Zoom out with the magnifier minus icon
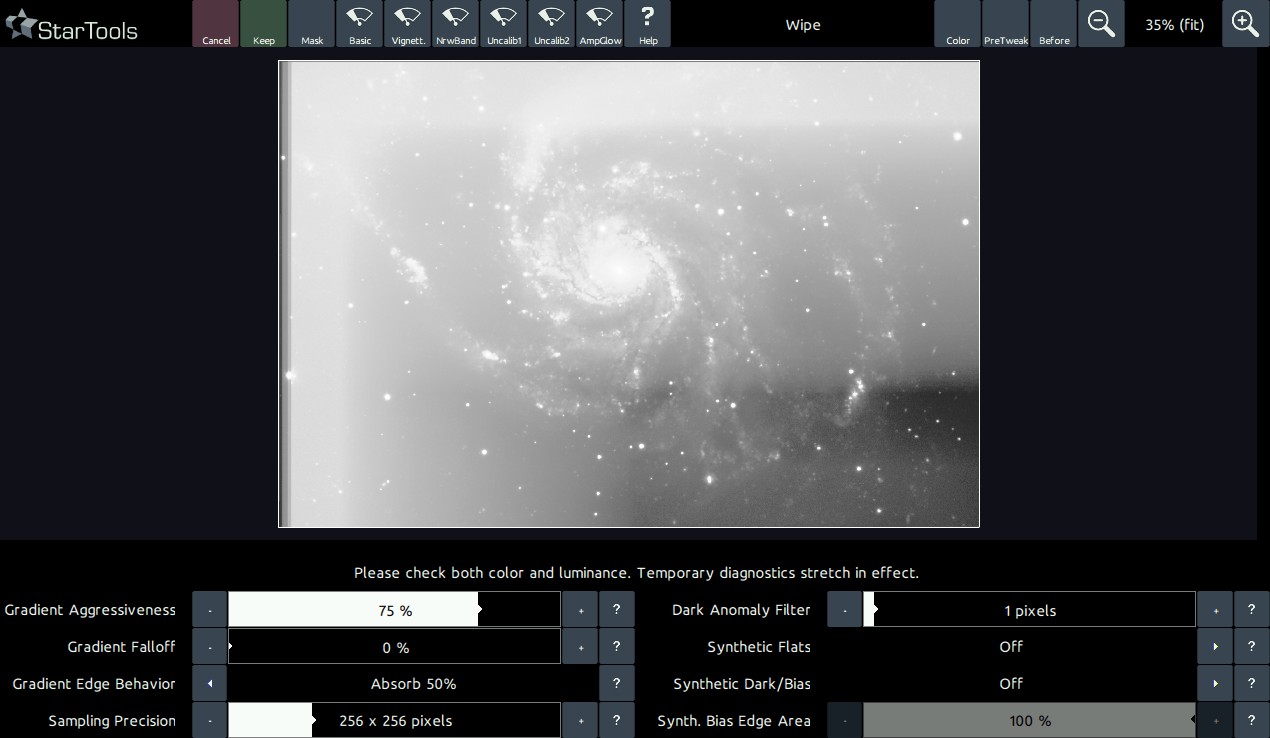This screenshot has width=1270, height=738. [x=1101, y=24]
